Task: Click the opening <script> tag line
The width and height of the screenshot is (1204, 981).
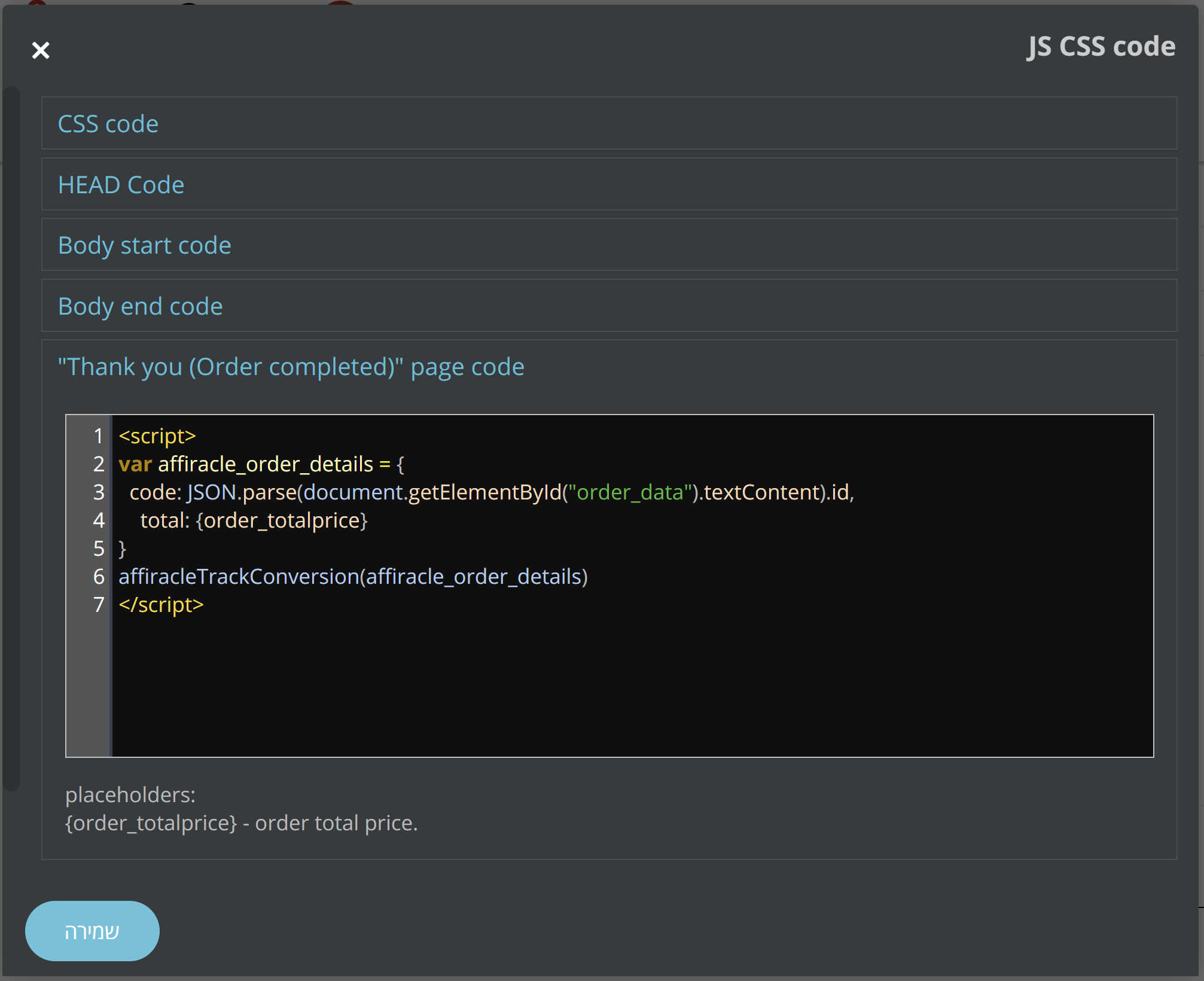Action: tap(157, 436)
